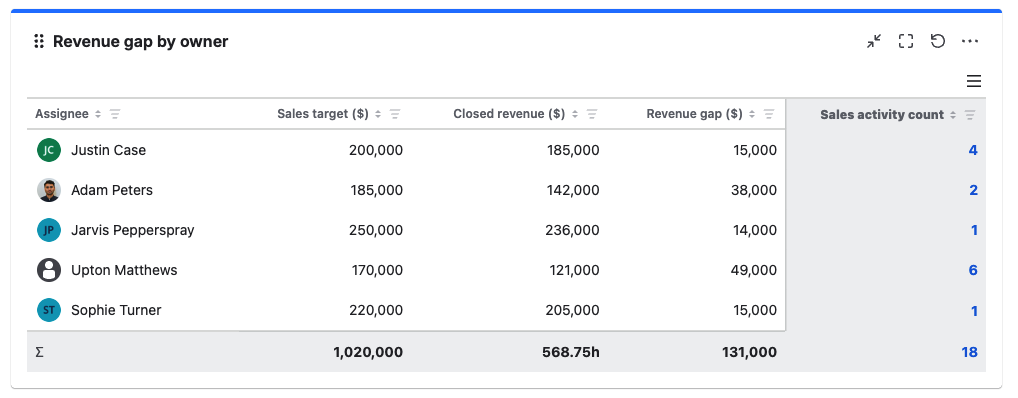Open Sophie Turner's activity count link 1
The width and height of the screenshot is (1018, 398).
pos(975,311)
